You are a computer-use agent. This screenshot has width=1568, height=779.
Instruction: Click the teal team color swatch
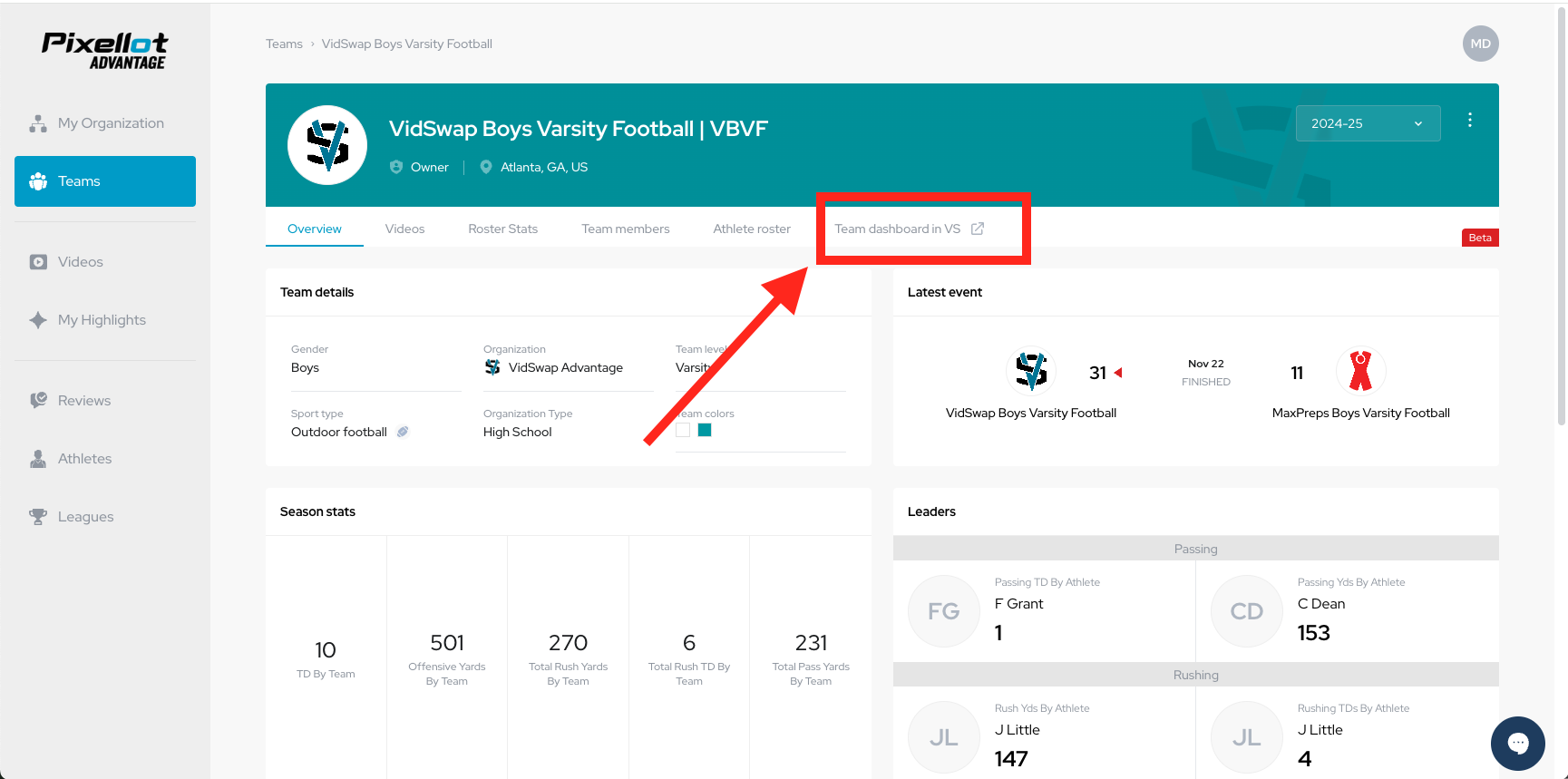[x=705, y=430]
